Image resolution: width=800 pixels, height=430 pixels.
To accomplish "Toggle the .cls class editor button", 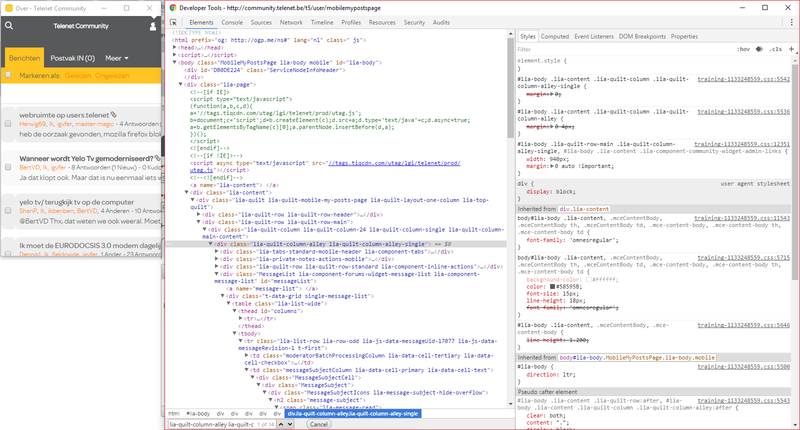I will coord(776,49).
